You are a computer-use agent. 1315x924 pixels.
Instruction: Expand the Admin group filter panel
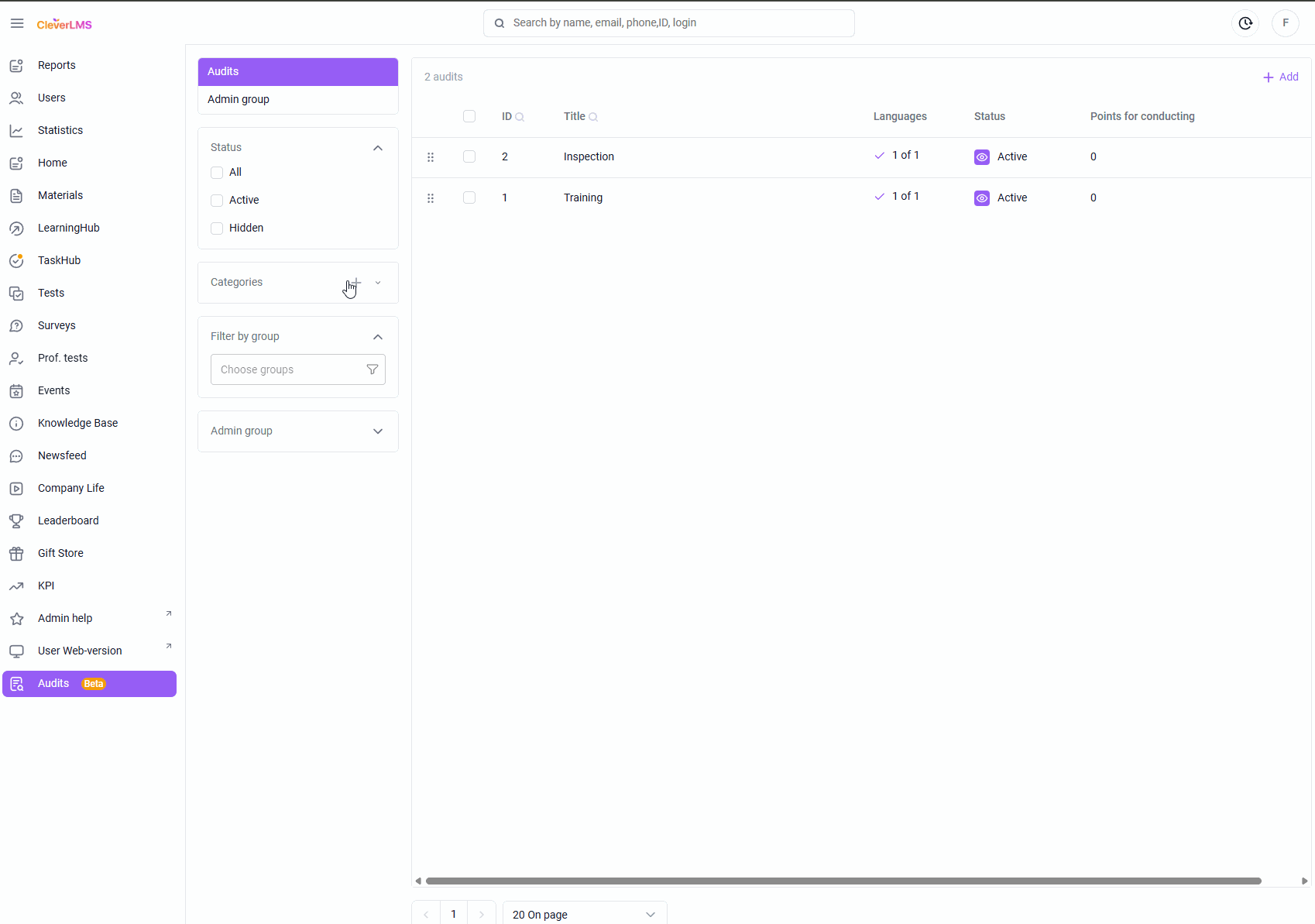click(378, 431)
